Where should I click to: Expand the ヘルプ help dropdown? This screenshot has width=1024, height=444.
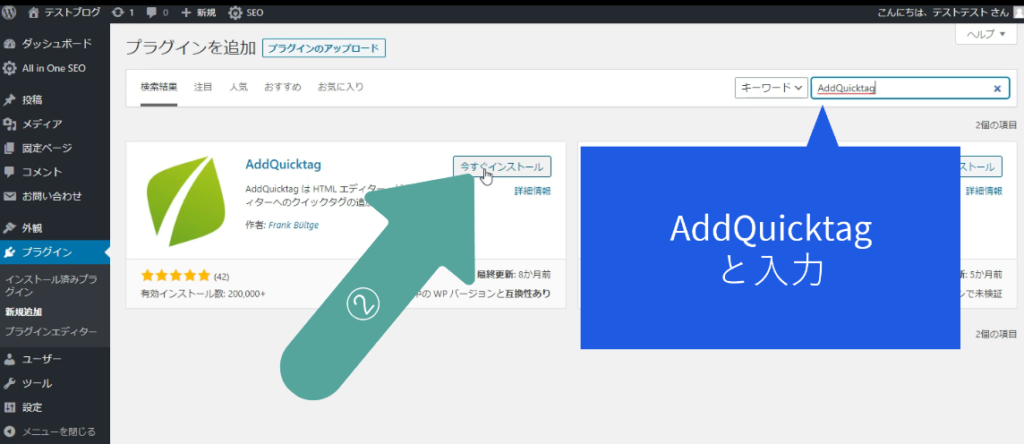coord(985,35)
